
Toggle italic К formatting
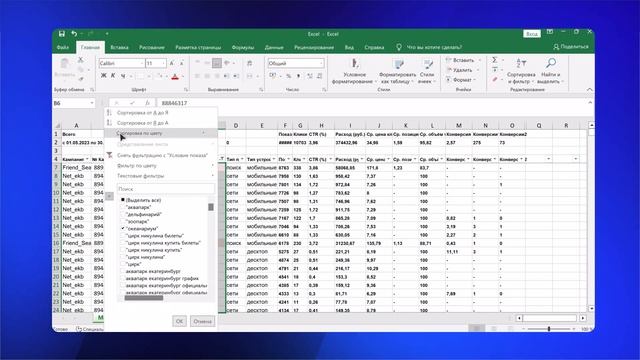(x=113, y=76)
